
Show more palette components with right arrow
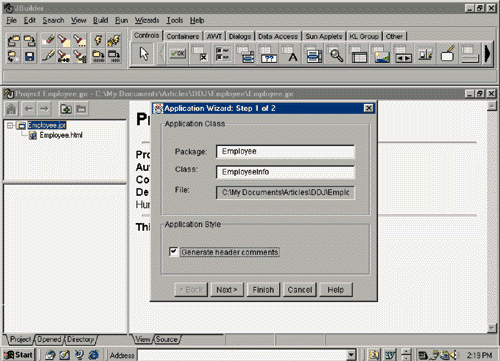[488, 54]
